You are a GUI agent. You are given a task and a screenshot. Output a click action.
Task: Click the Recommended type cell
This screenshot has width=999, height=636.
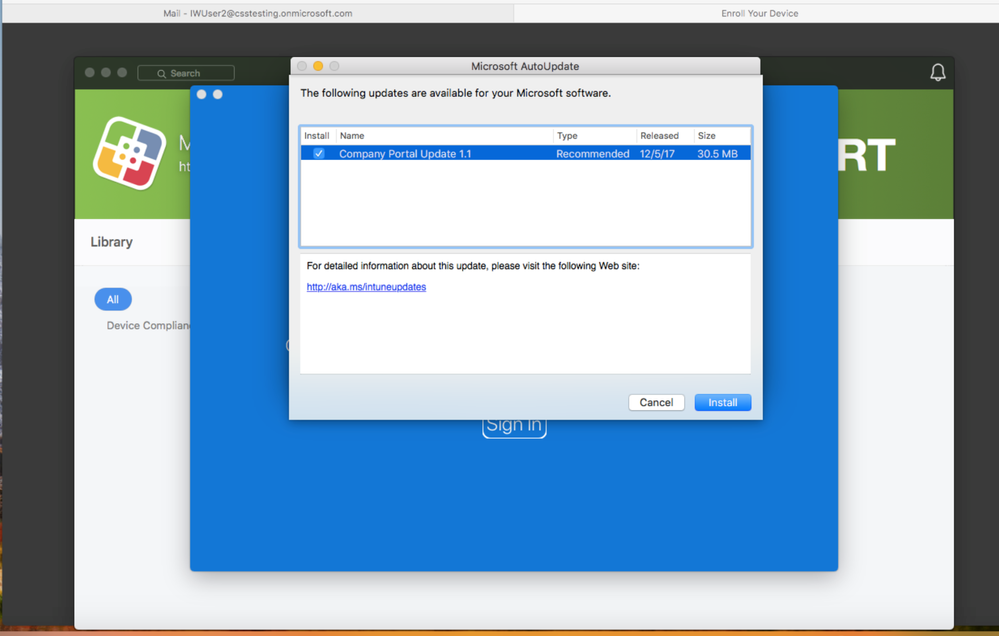click(x=593, y=154)
